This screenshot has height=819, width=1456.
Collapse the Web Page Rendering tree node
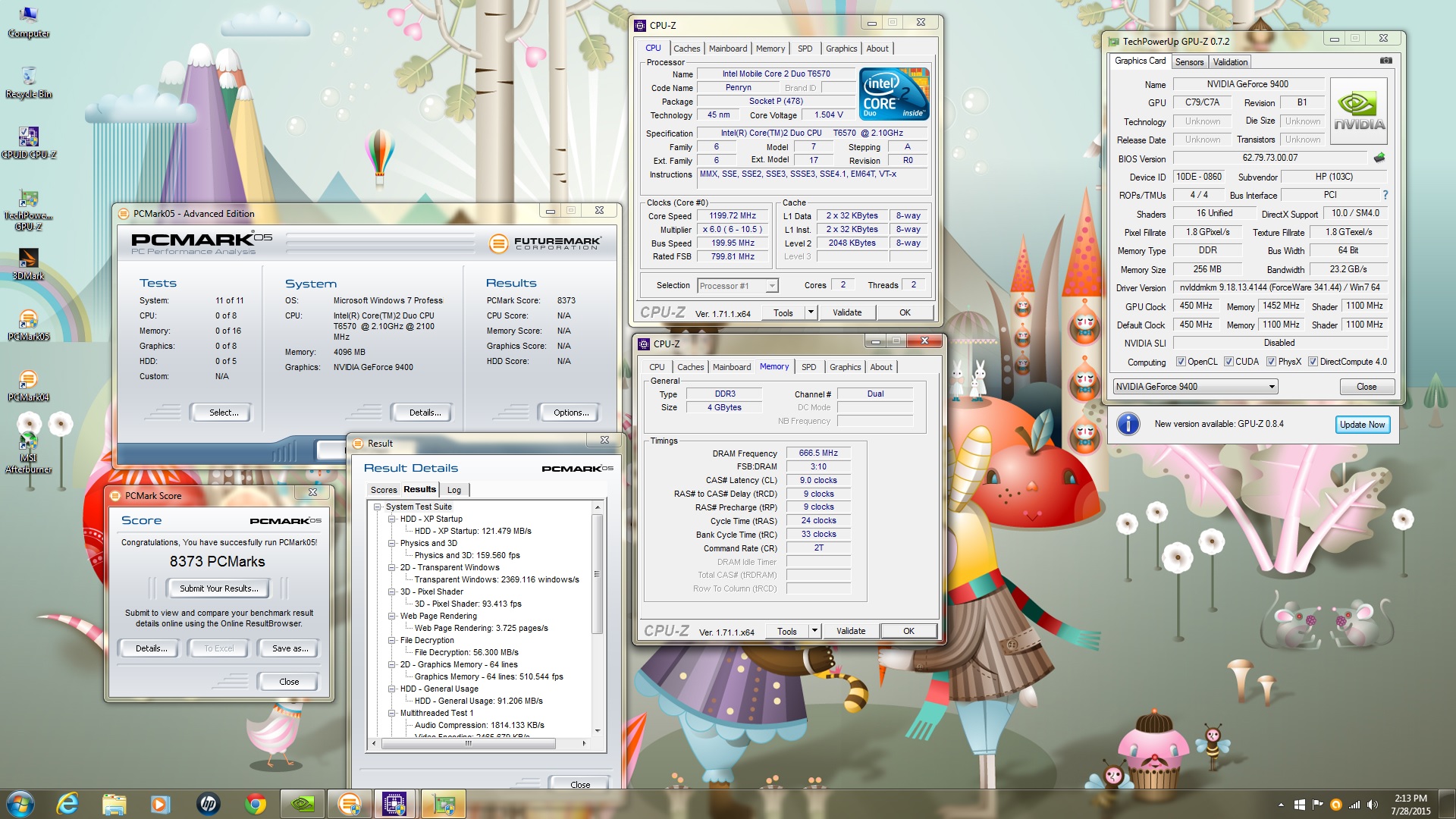[392, 616]
